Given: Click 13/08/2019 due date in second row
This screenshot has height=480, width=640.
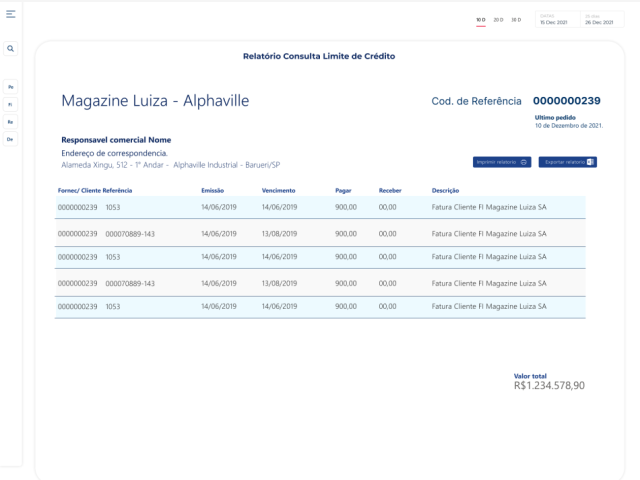Looking at the screenshot, I should (280, 234).
